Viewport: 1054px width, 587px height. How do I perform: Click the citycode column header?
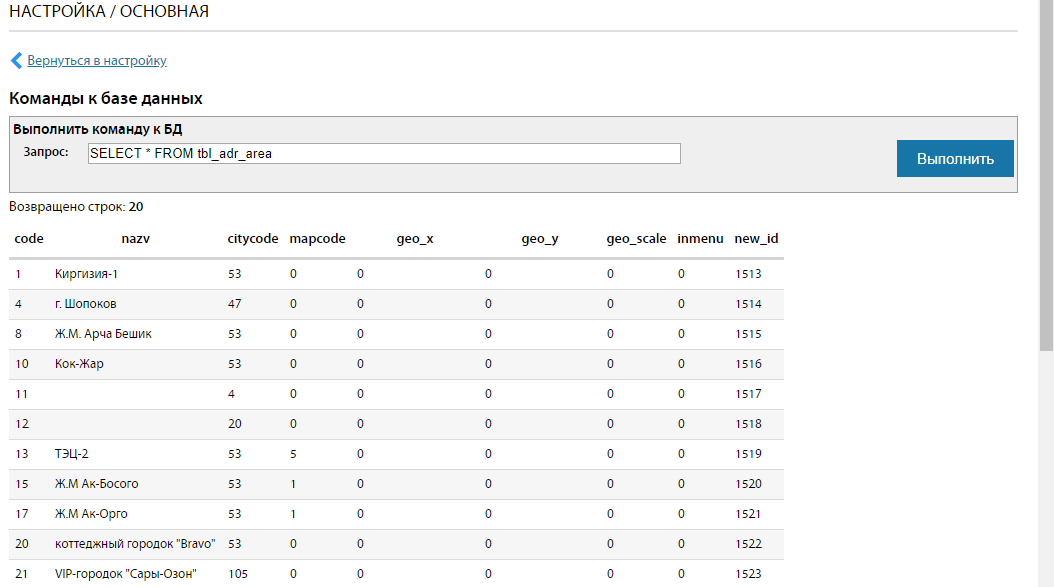253,239
